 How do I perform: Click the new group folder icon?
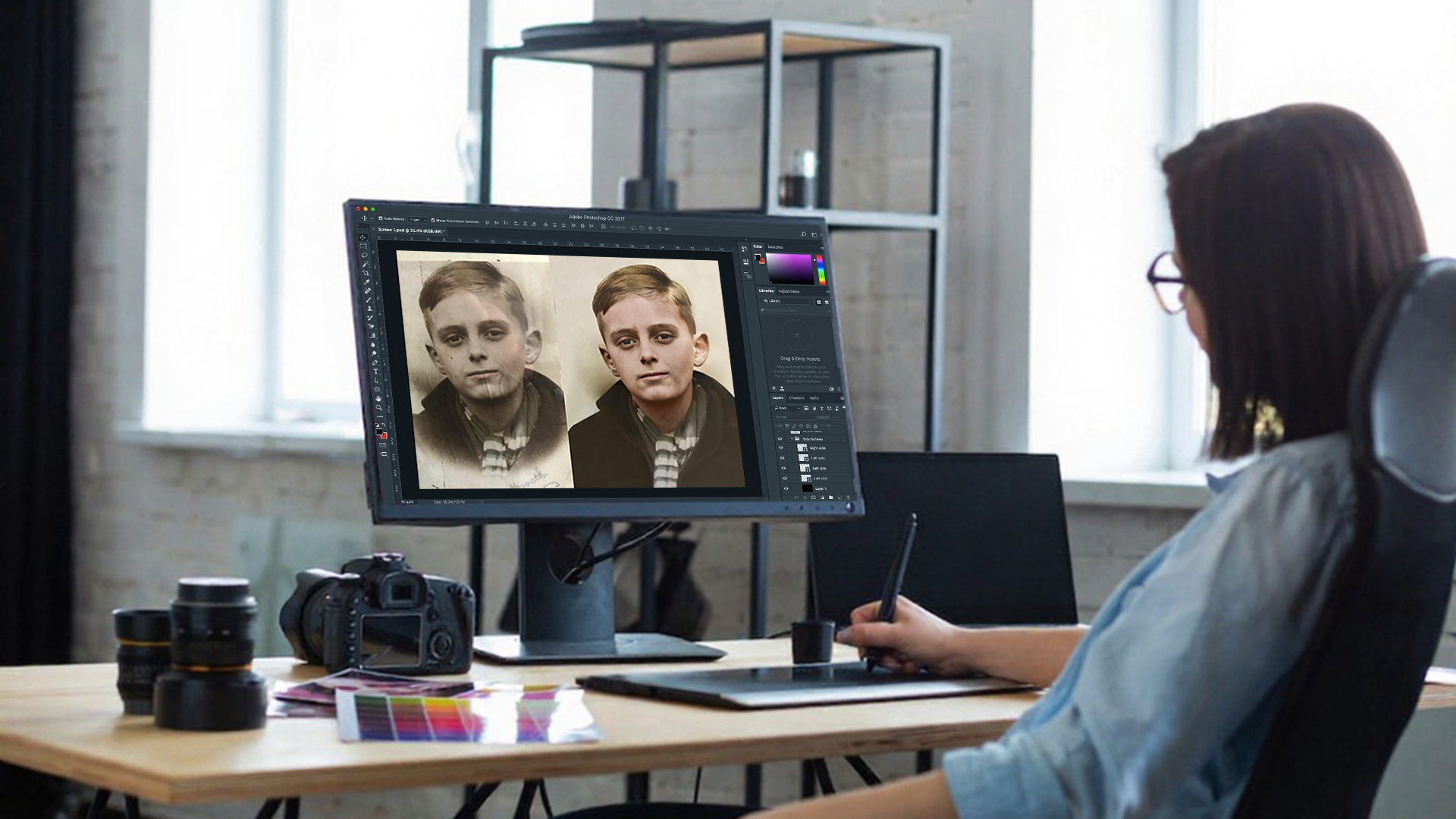click(831, 497)
